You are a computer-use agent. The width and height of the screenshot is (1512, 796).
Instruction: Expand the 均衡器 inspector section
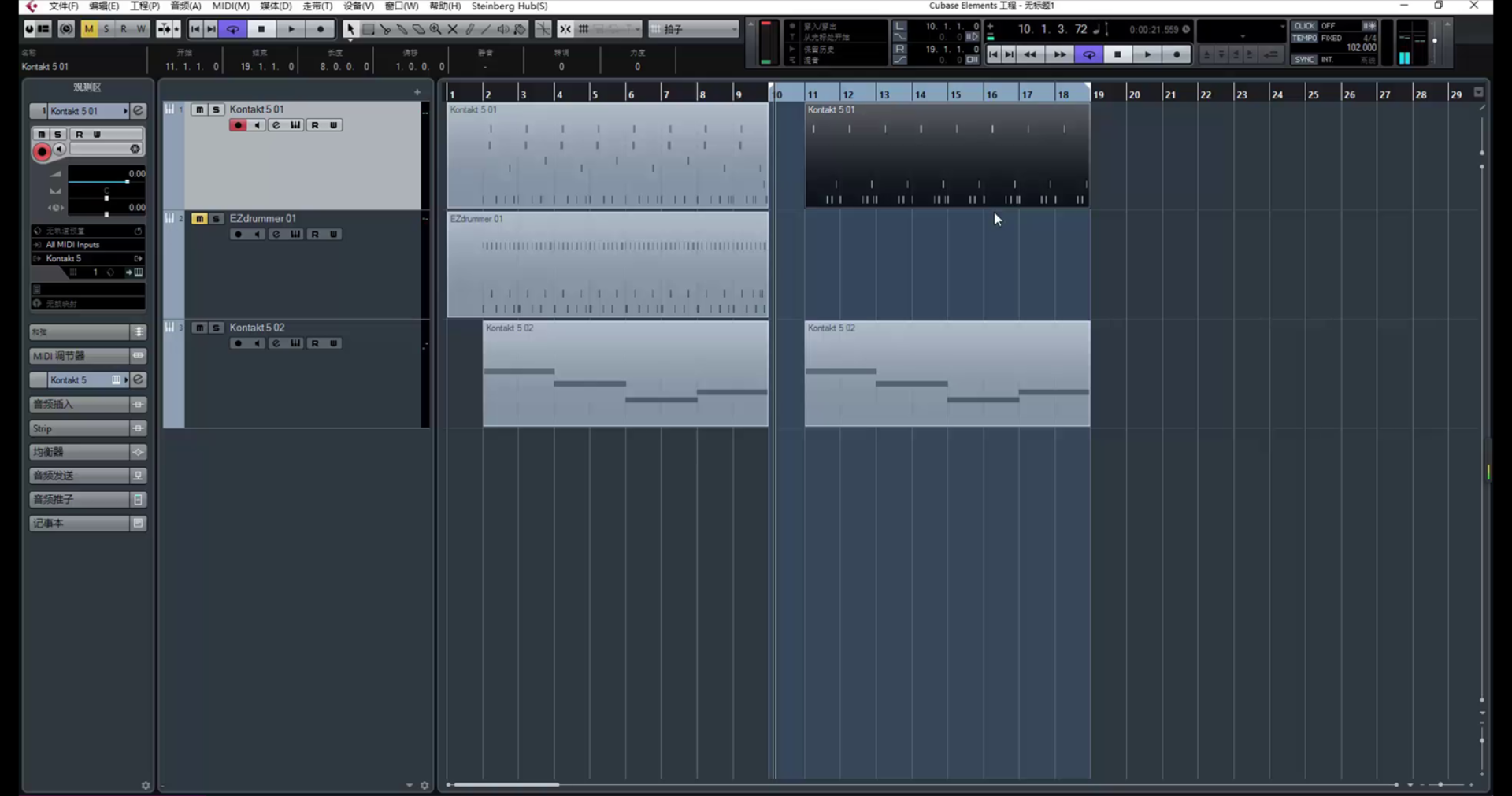pyautogui.click(x=87, y=452)
